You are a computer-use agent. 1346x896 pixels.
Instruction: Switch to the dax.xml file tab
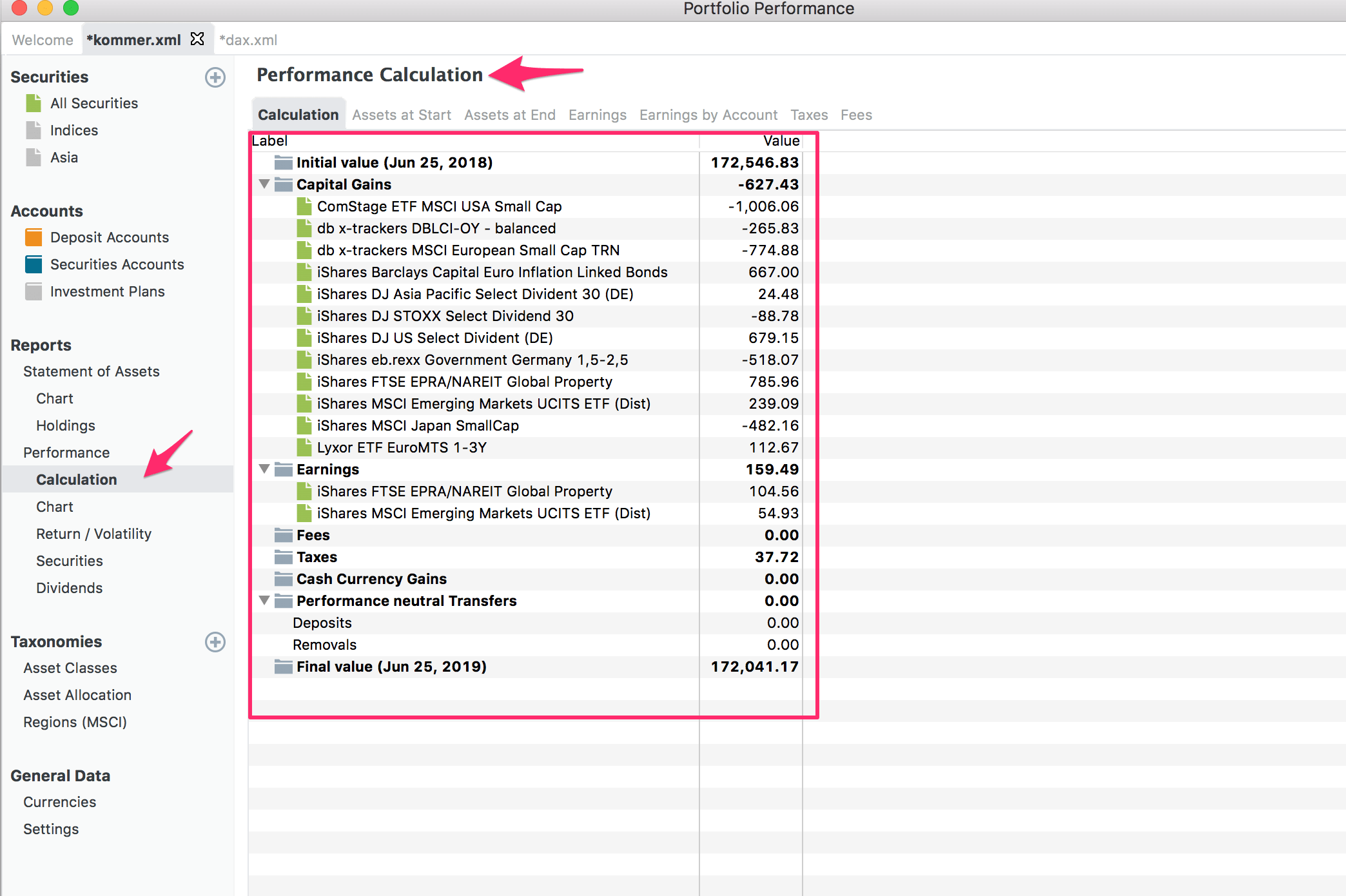pyautogui.click(x=248, y=40)
